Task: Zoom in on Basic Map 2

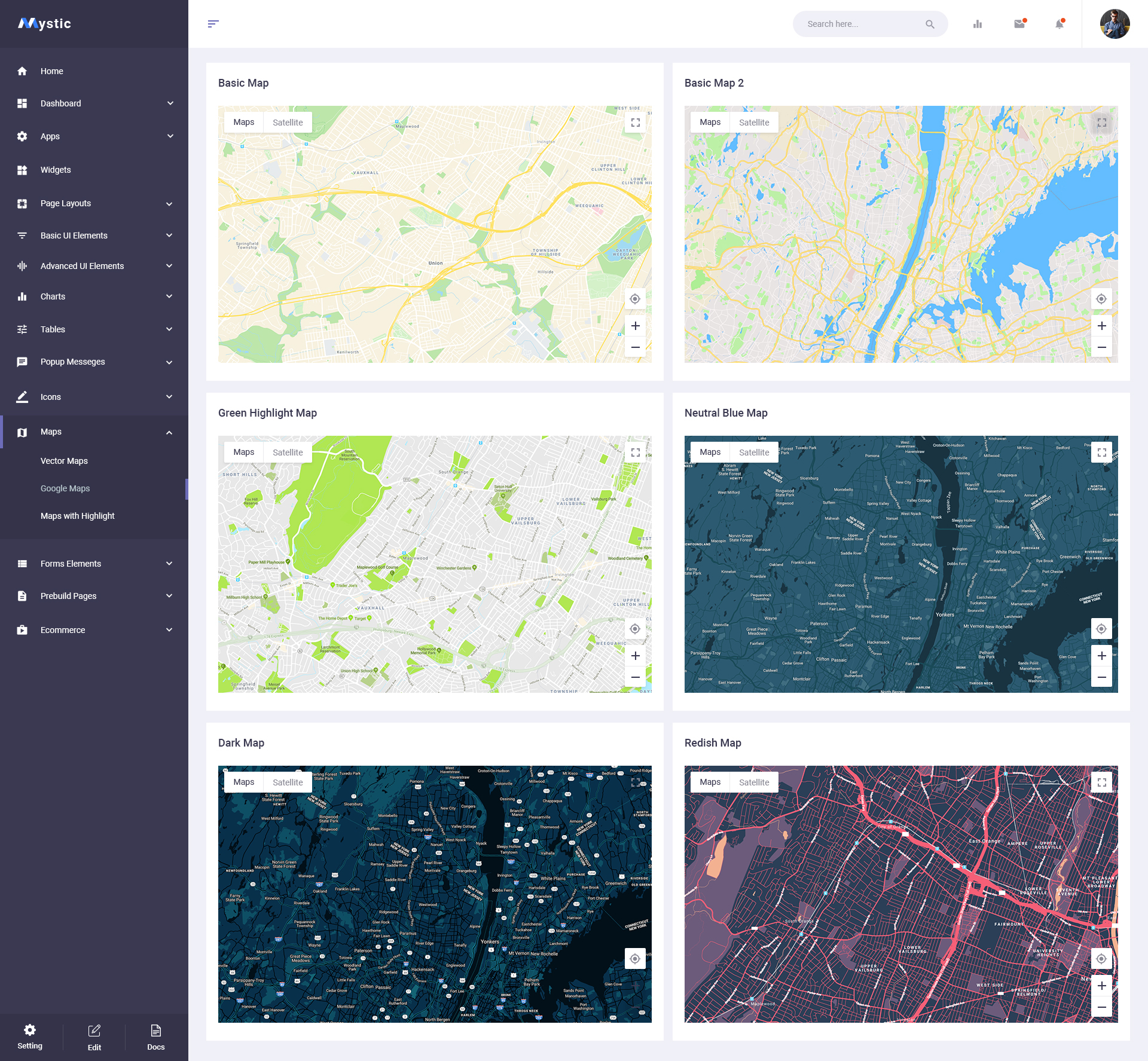Action: pos(1101,326)
